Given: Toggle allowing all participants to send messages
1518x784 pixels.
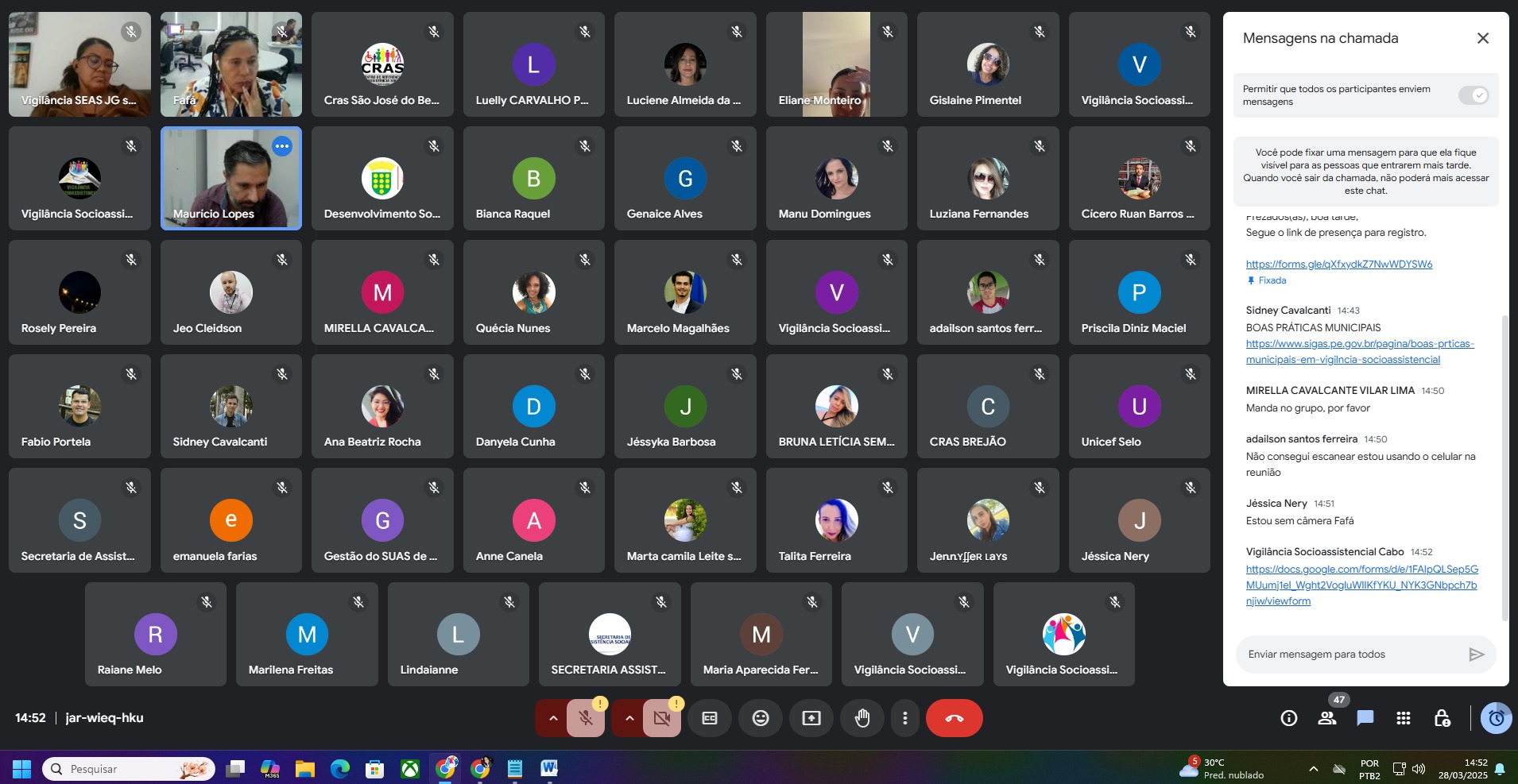Looking at the screenshot, I should [x=1473, y=95].
